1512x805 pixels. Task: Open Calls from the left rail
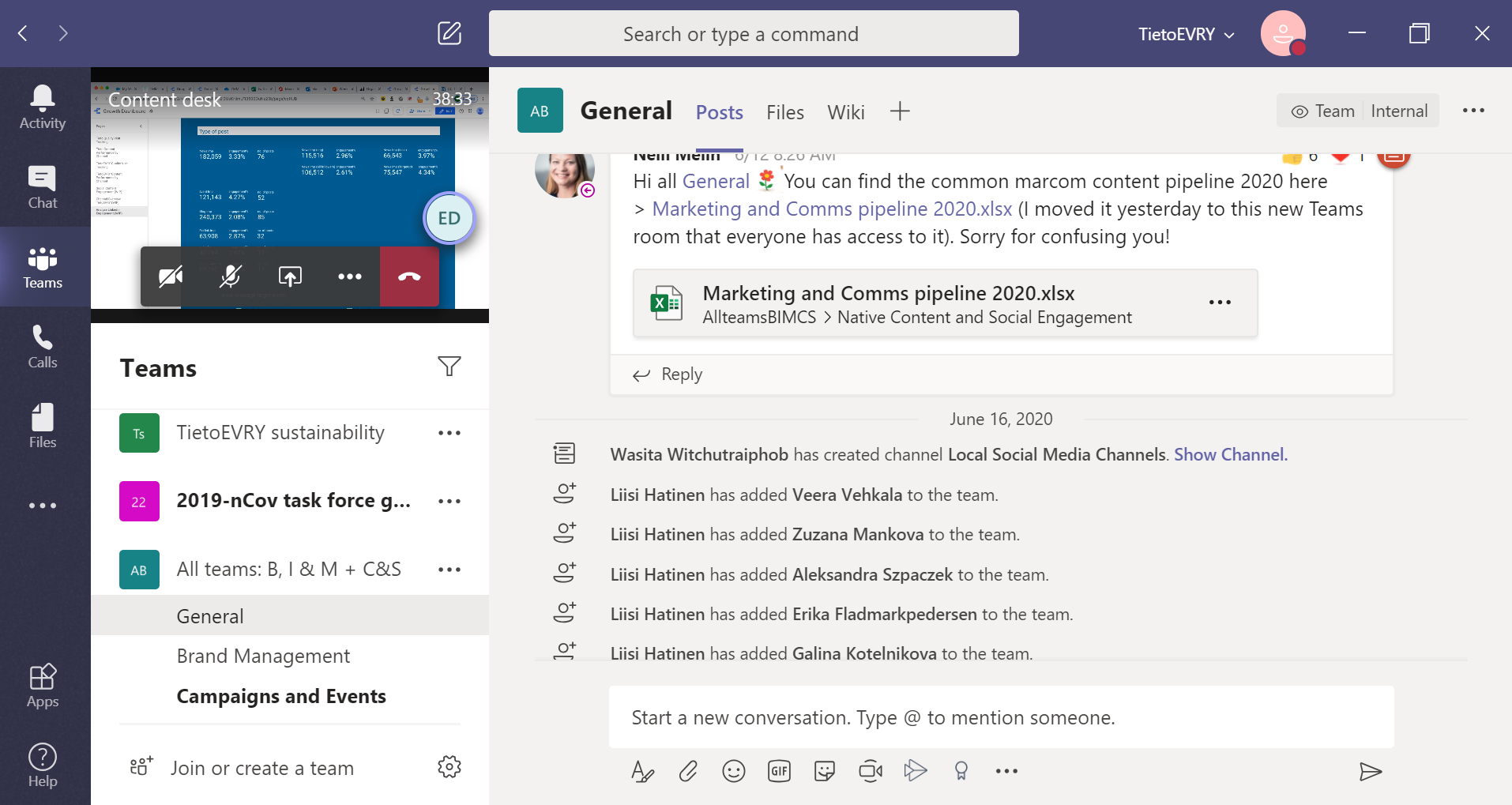43,347
